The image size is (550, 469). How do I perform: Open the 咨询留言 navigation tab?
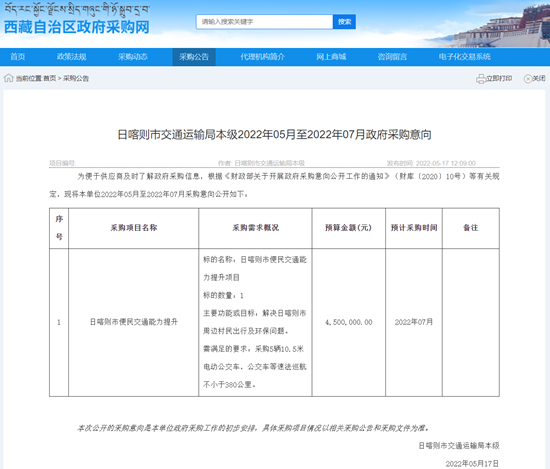click(x=392, y=57)
